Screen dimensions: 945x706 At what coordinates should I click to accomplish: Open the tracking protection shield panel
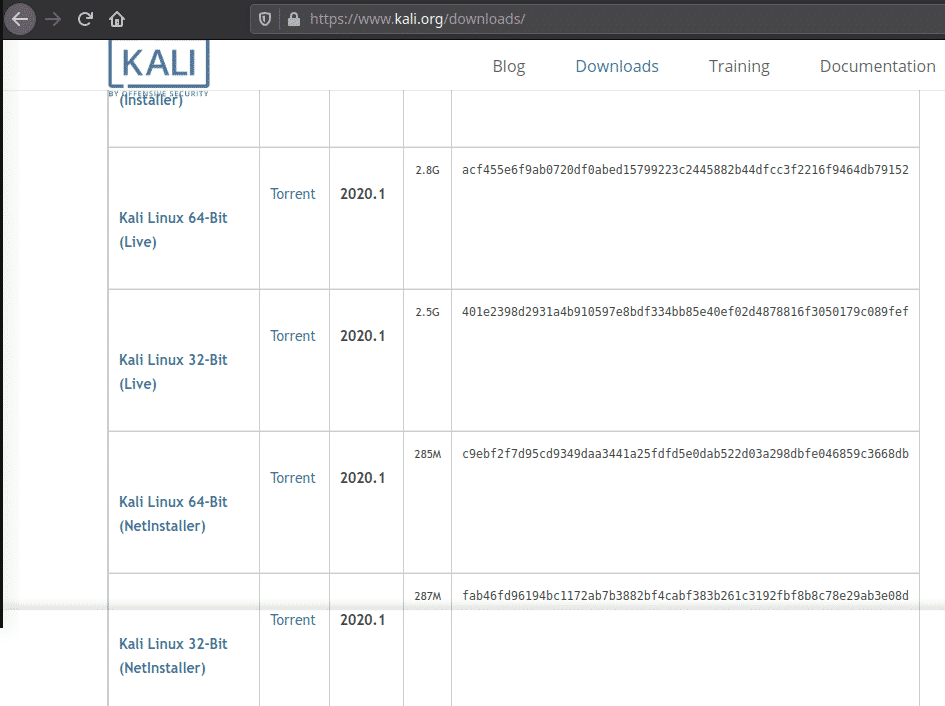265,19
